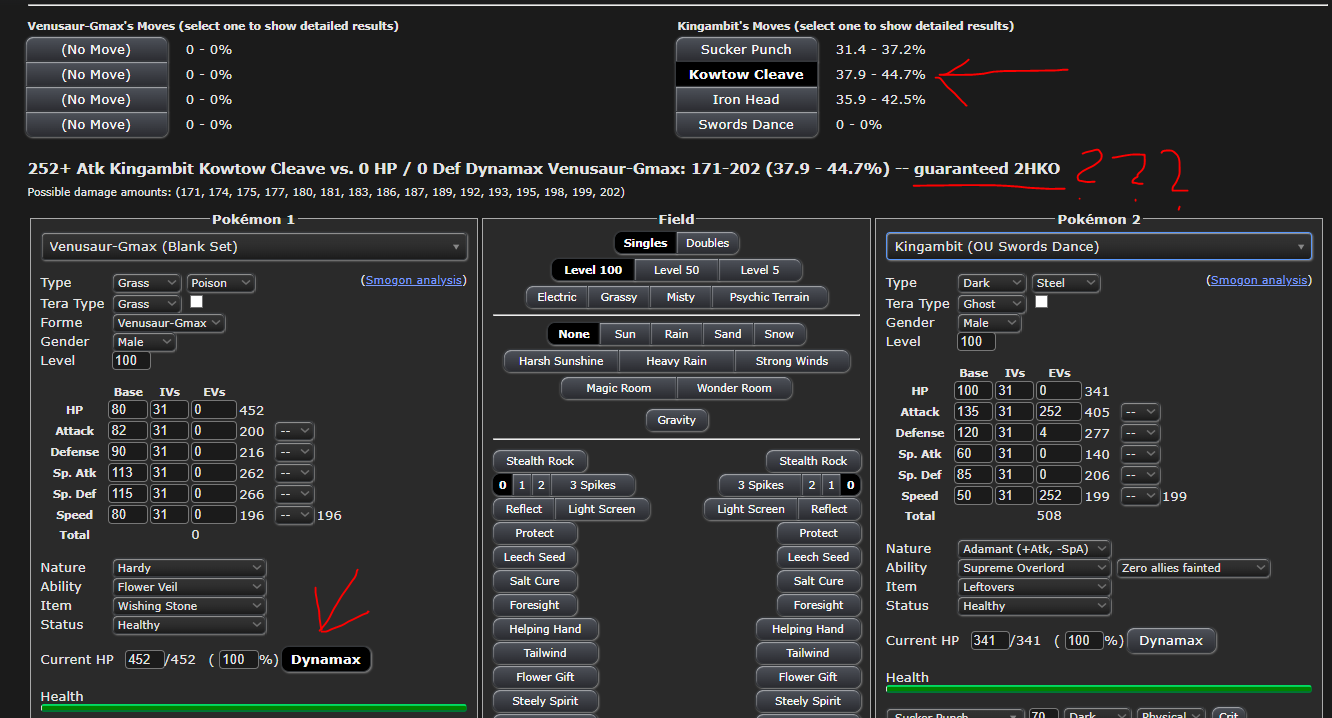Screen dimensions: 1332x718
Task: Select Harsh Sunshine weather
Action: click(561, 361)
